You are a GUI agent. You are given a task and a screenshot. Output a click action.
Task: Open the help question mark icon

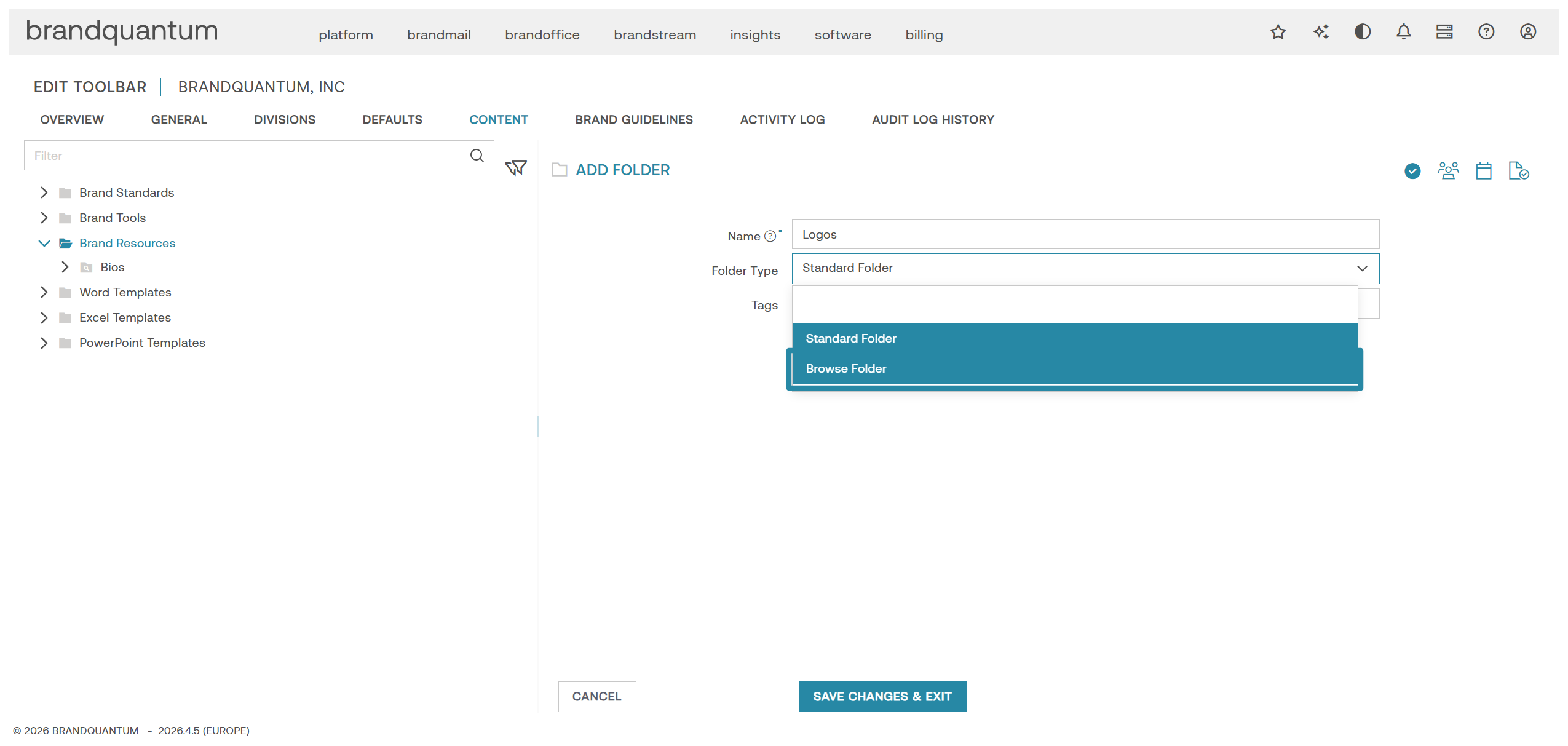pos(1486,32)
